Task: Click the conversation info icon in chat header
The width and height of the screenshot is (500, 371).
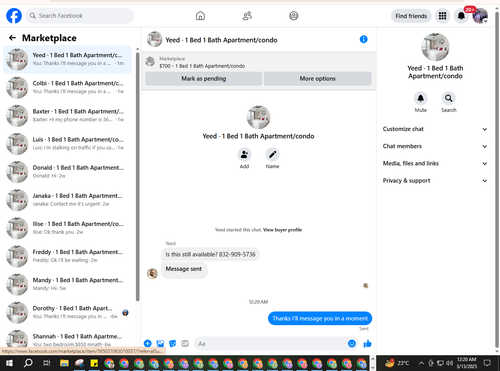Action: point(363,39)
